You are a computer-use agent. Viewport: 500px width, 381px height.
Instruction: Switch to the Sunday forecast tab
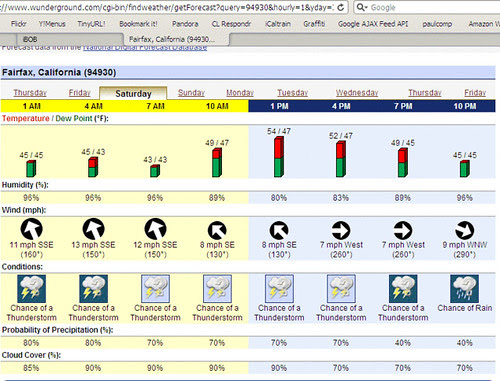click(191, 93)
